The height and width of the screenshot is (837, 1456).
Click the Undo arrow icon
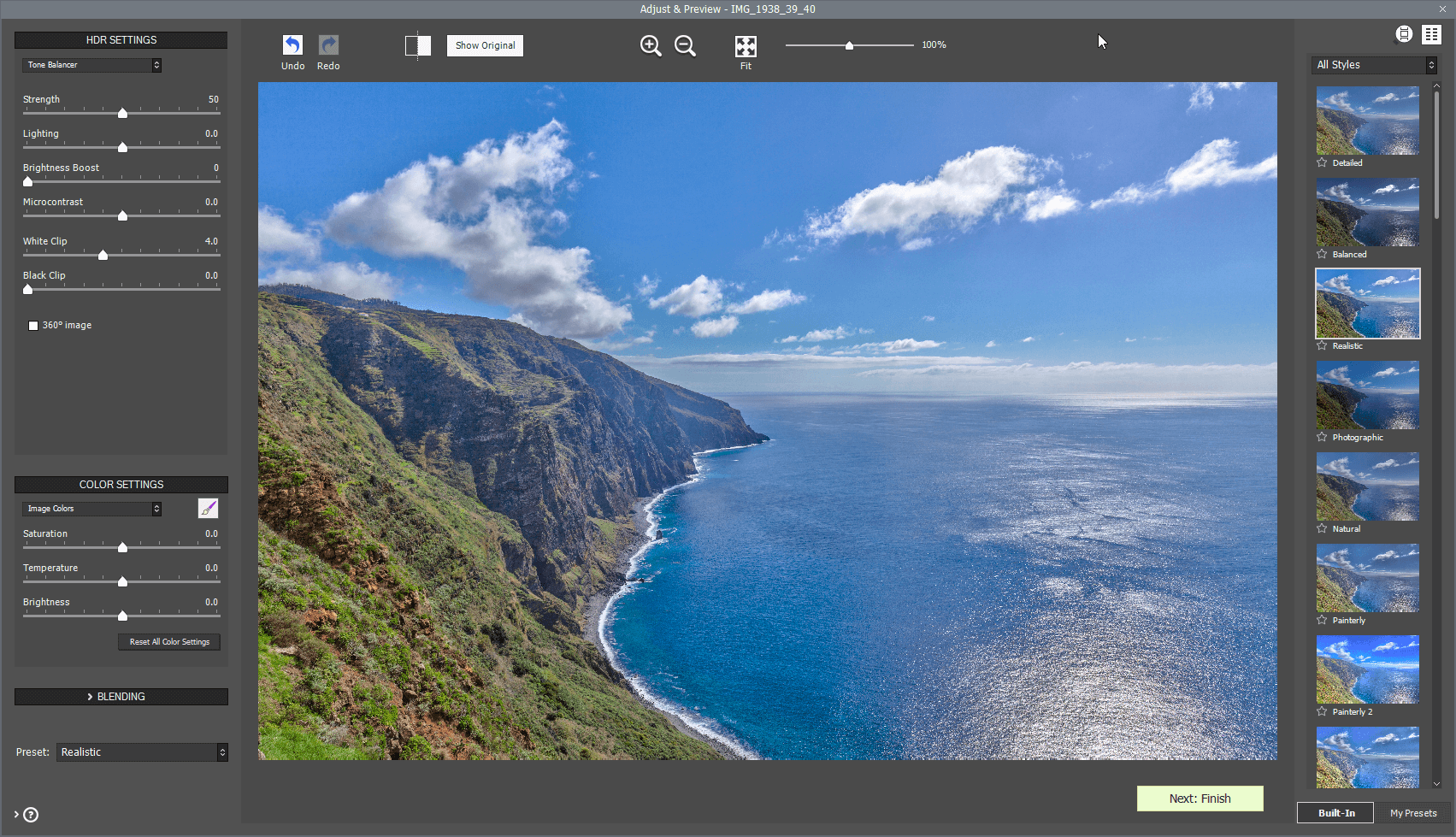tap(292, 44)
